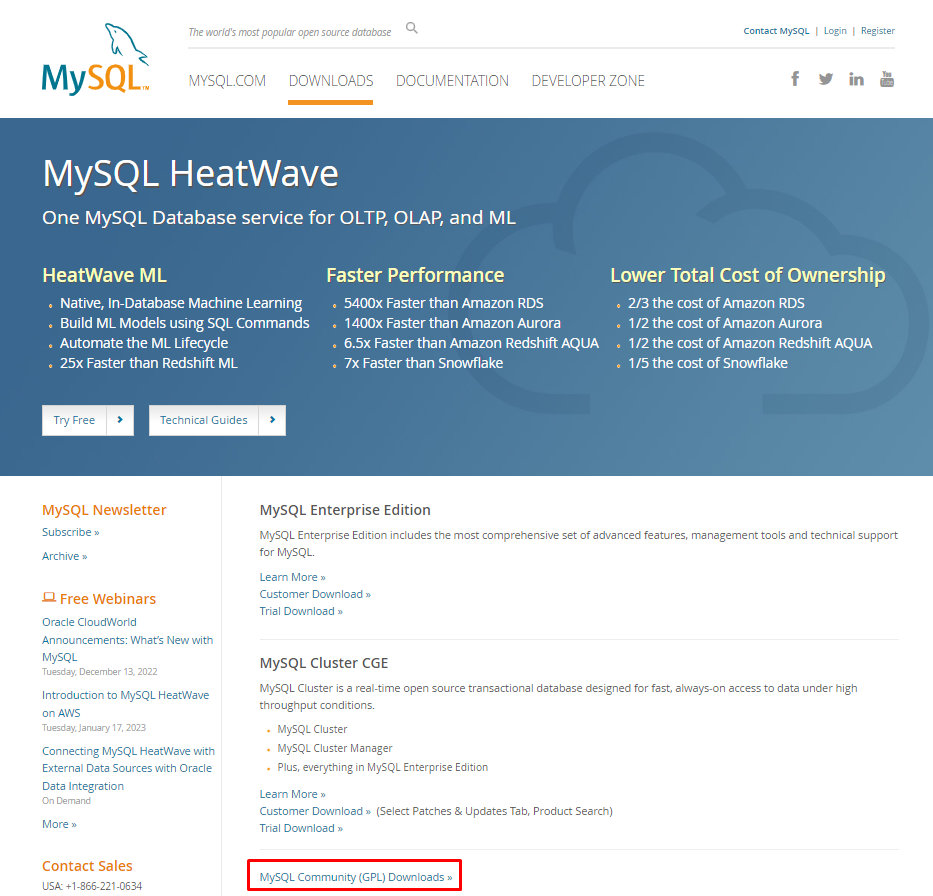Click Learn More under MySQL Cluster CGE

click(x=292, y=794)
